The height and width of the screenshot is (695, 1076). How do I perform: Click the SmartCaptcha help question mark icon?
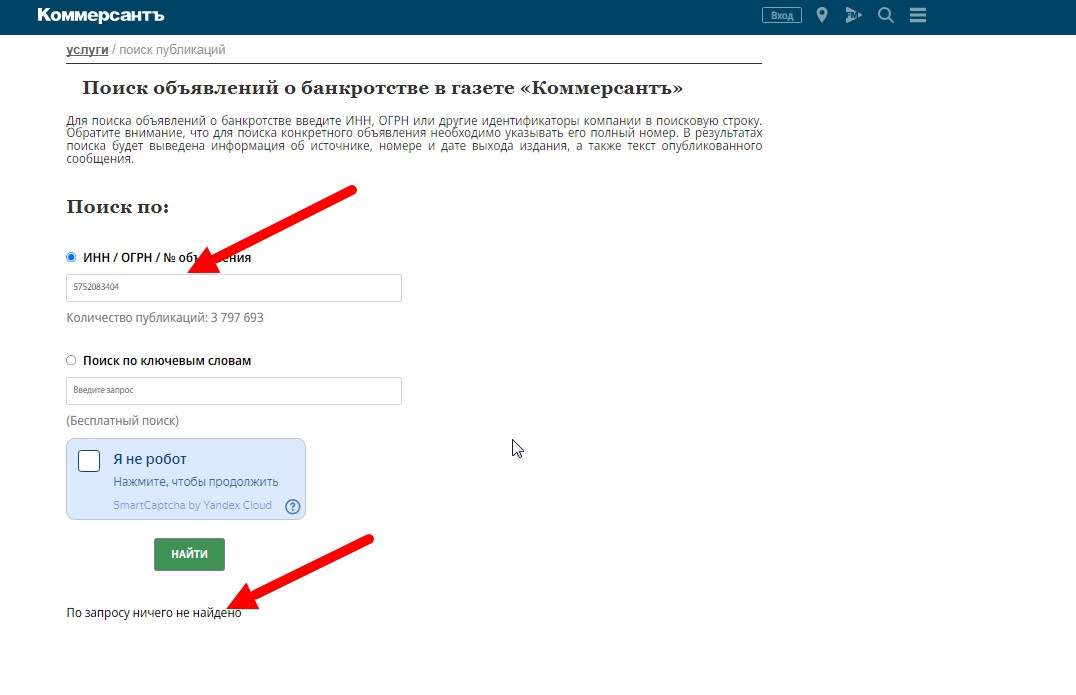(x=293, y=507)
